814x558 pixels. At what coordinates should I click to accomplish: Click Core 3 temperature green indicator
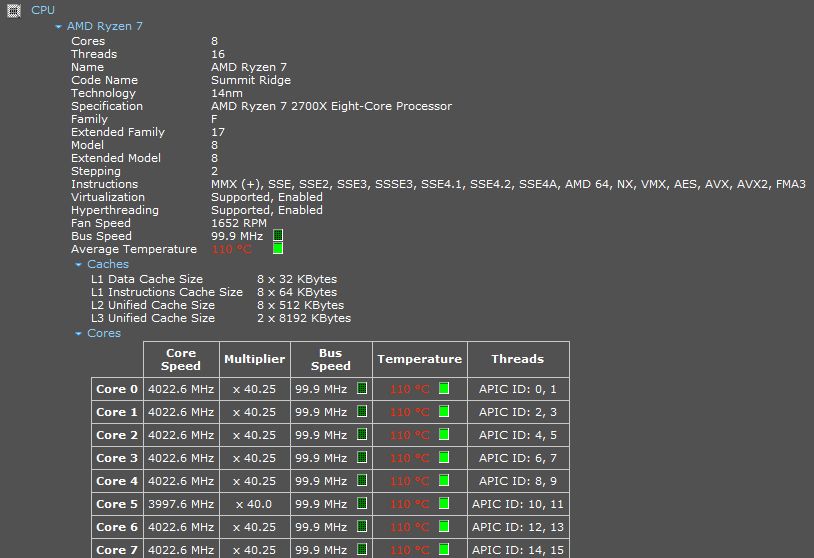pos(444,457)
